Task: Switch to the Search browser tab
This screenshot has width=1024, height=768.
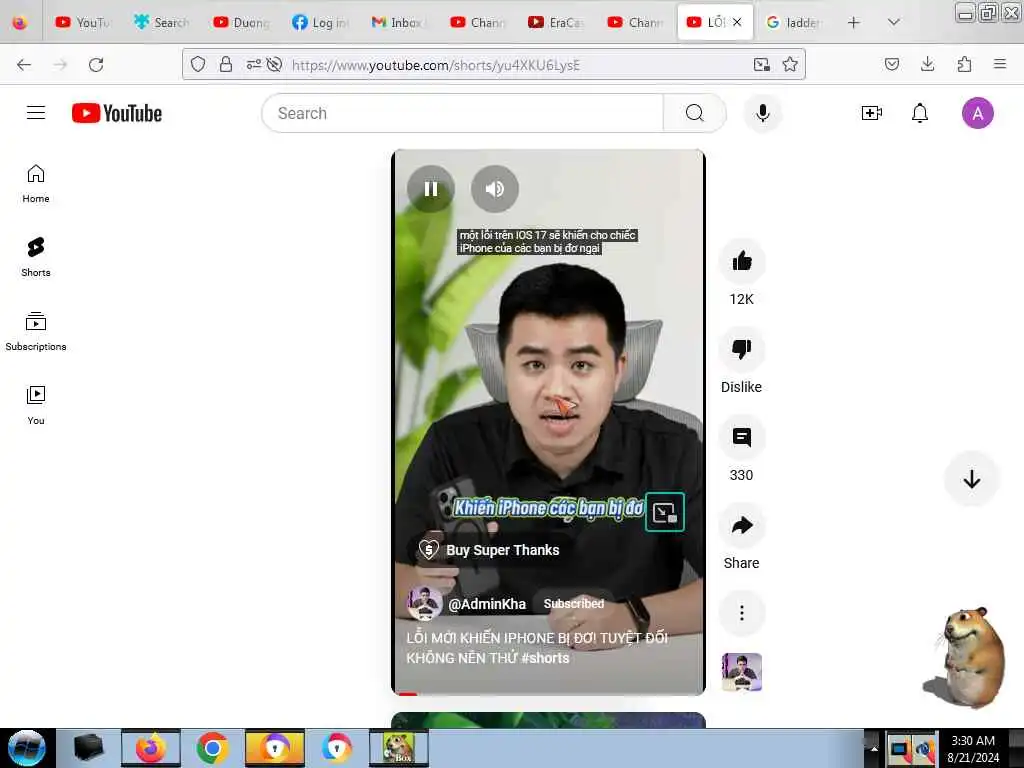Action: (x=161, y=22)
